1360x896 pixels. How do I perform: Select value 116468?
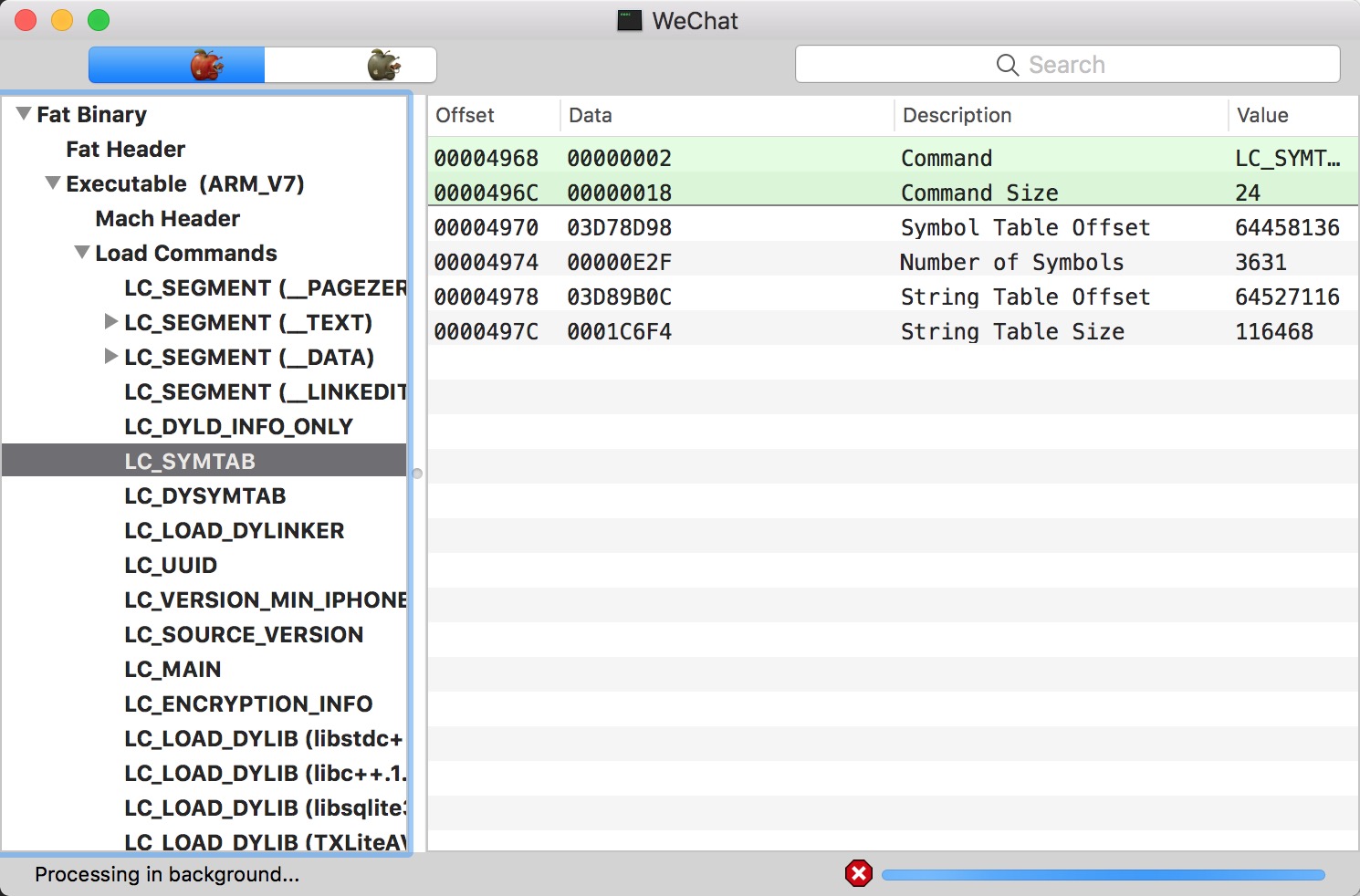[x=1274, y=331]
